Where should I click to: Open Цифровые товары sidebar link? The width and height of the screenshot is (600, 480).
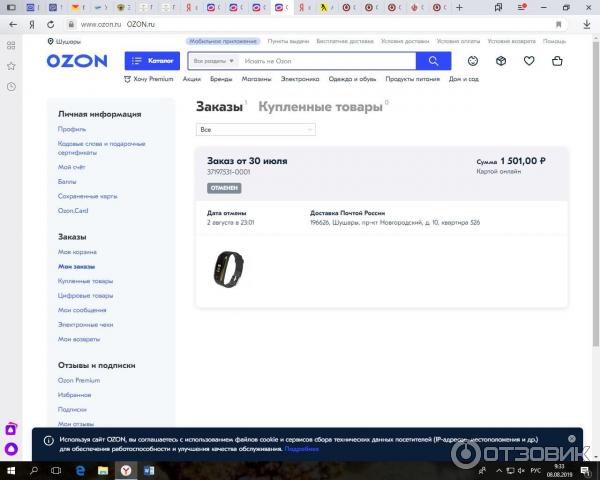pos(85,296)
